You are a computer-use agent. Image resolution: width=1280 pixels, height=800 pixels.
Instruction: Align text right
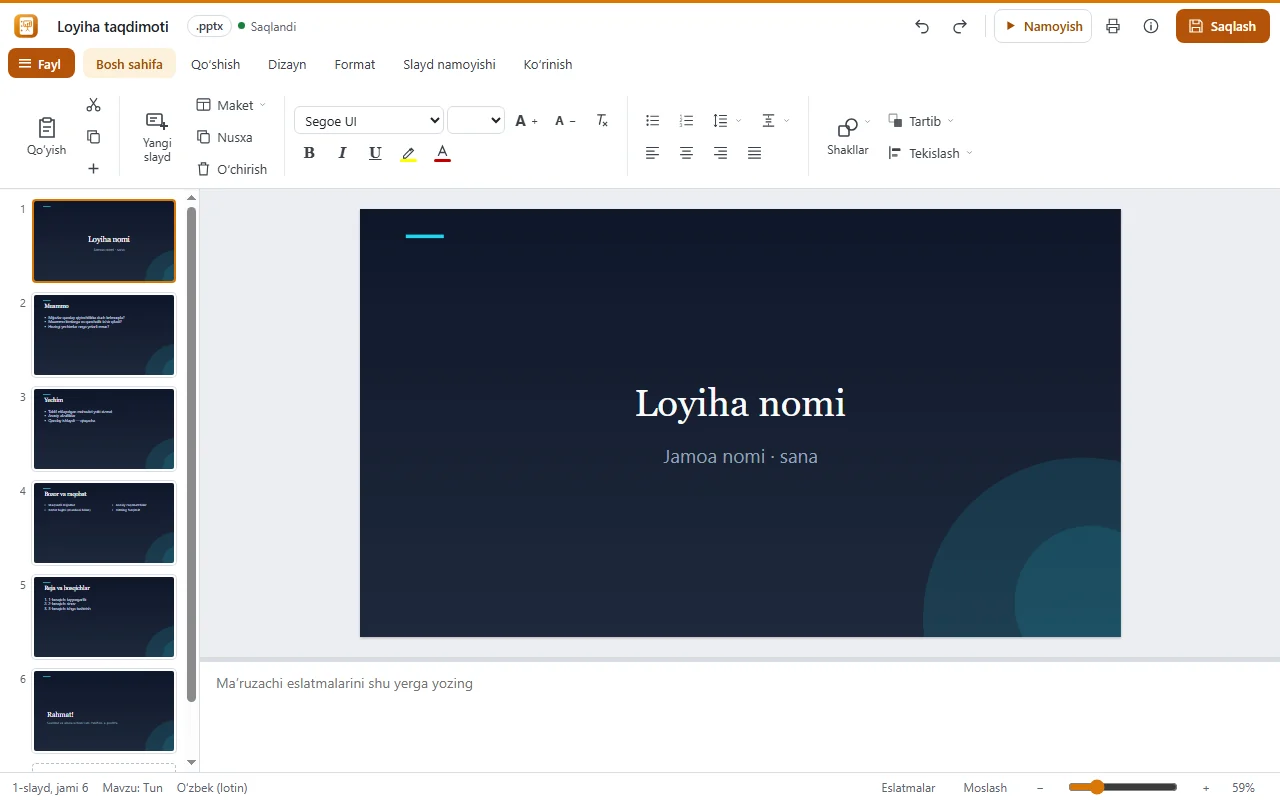pos(720,153)
